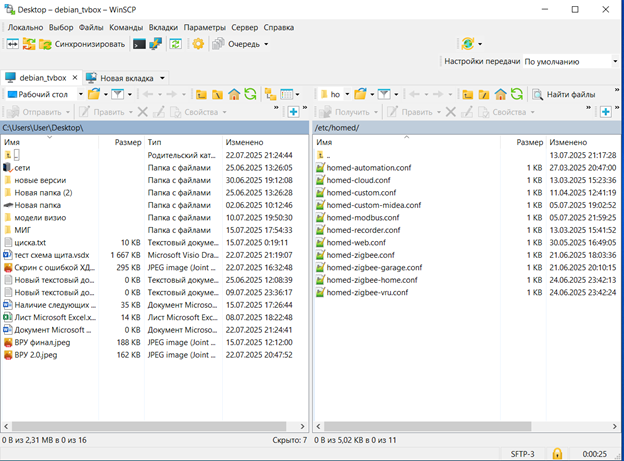624x461 pixels.
Task: Click the Synchronize Browsing icon with arrows
Action: coord(29,44)
